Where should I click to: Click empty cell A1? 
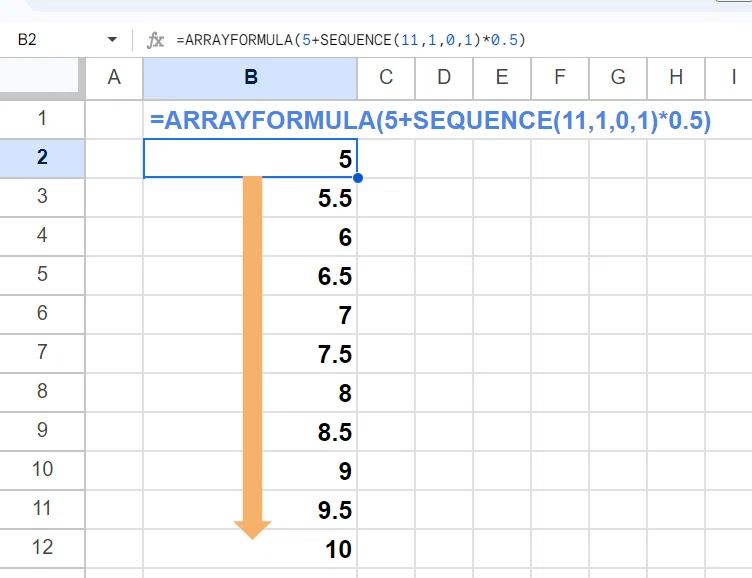click(x=114, y=119)
